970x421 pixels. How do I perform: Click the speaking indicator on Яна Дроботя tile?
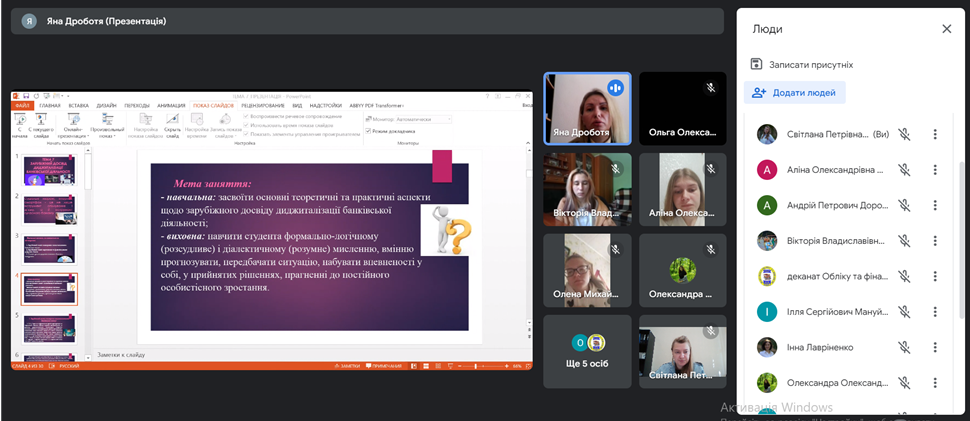coord(616,88)
